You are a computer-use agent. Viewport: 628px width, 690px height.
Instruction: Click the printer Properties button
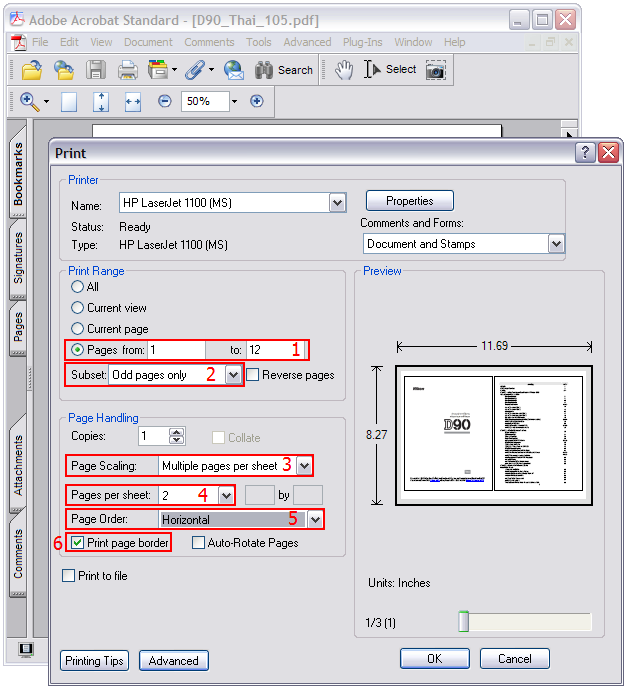(x=410, y=201)
